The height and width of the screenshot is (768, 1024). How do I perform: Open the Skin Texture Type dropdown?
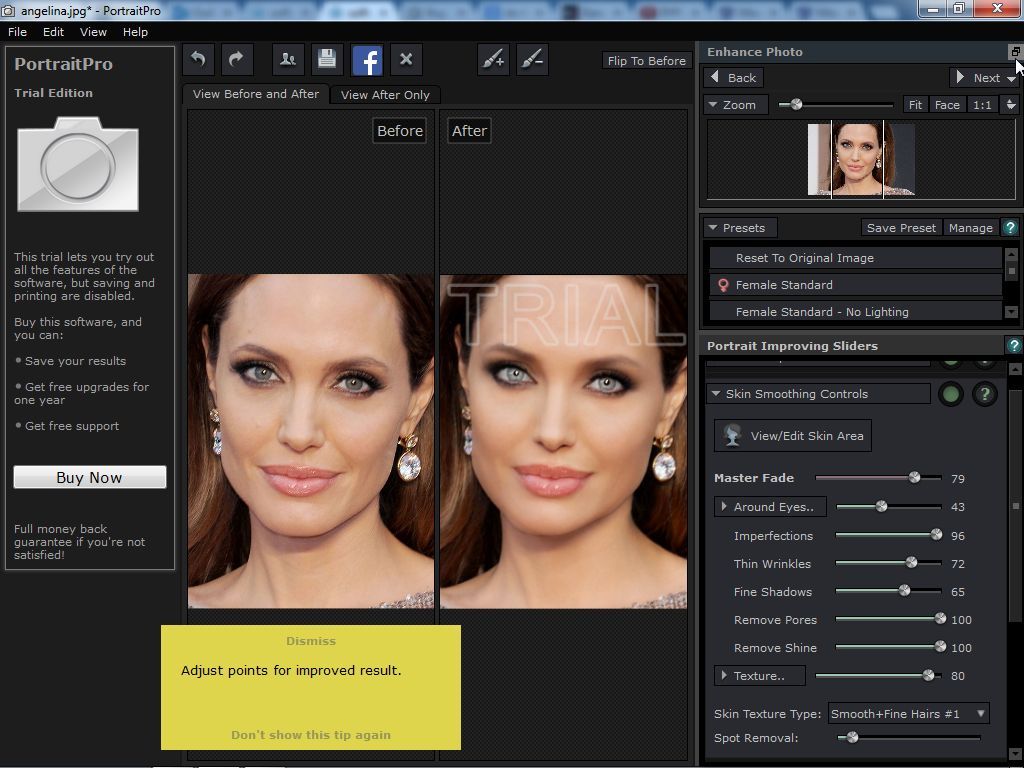click(x=908, y=713)
